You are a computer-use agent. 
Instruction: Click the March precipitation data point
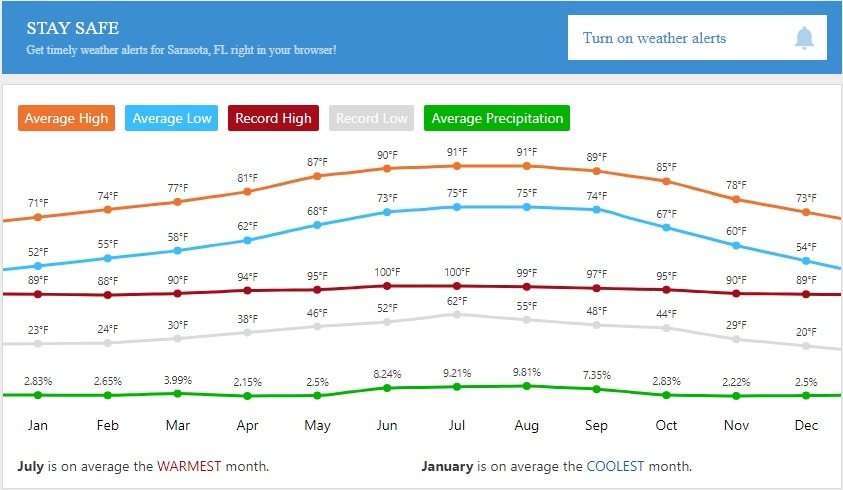[178, 393]
